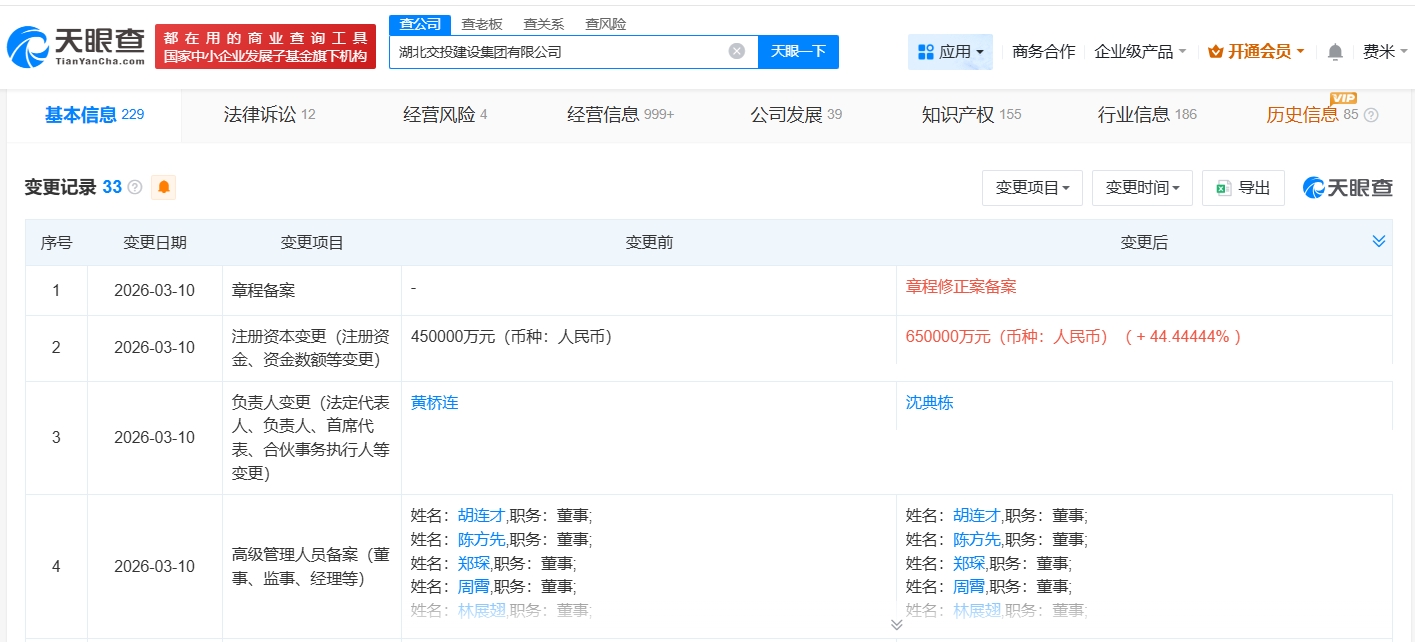Switch to 法律诉讼 tab
The width and height of the screenshot is (1415, 642).
tap(269, 115)
